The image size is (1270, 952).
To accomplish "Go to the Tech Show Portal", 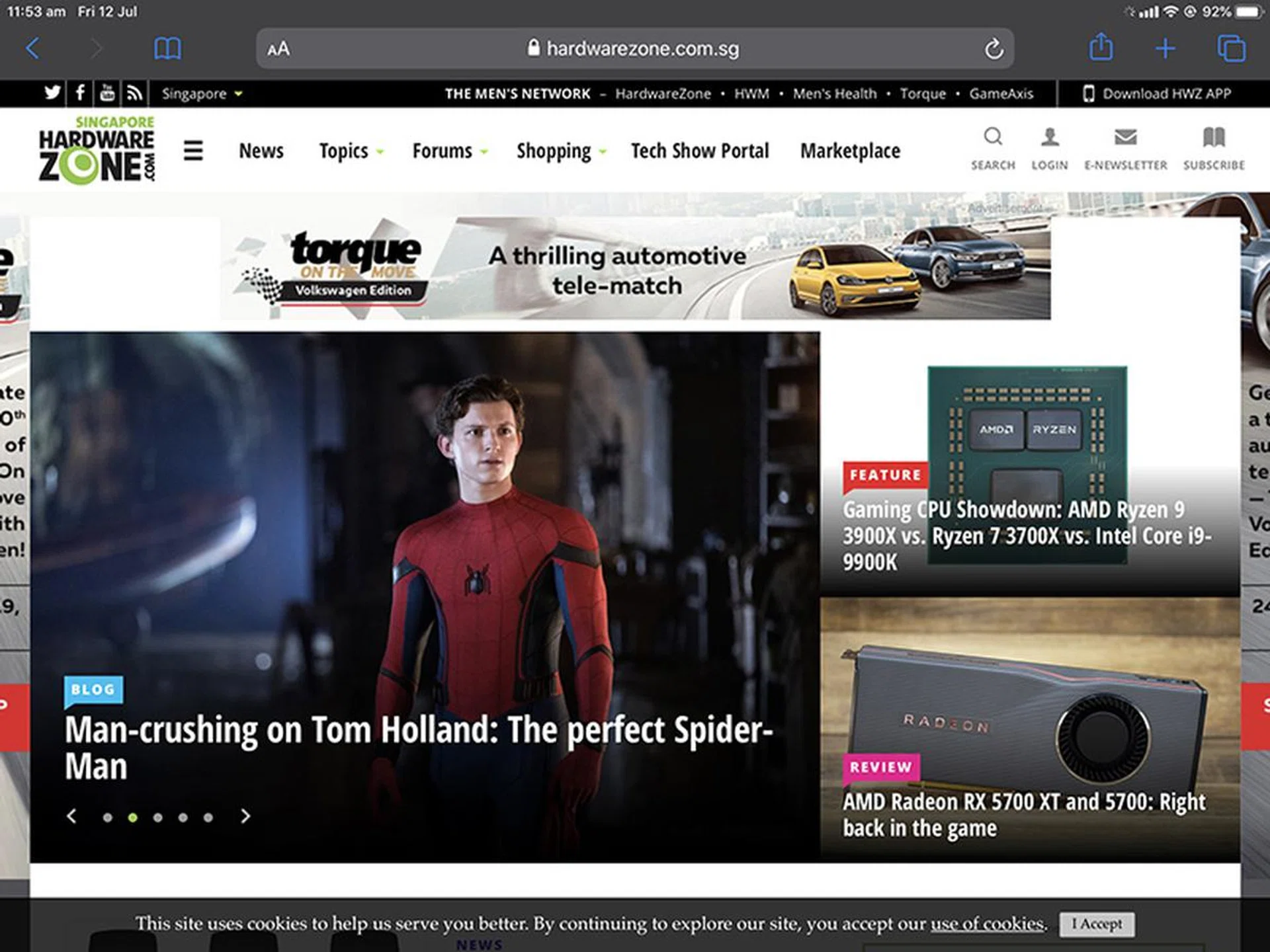I will 699,151.
